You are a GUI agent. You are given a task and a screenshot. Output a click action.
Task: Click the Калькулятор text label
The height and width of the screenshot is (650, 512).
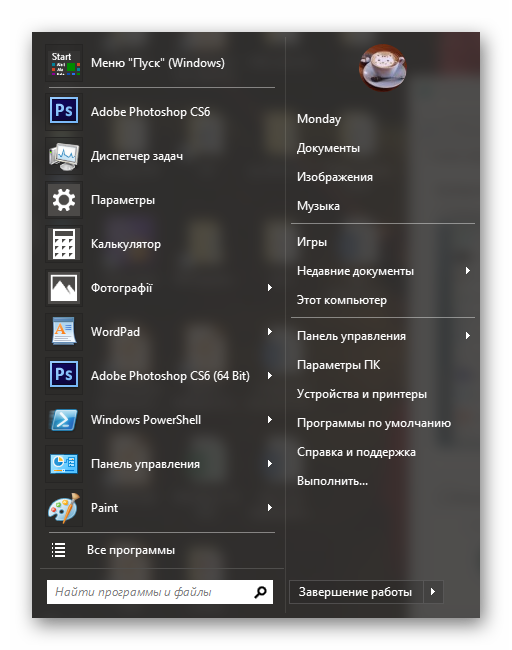pos(126,244)
